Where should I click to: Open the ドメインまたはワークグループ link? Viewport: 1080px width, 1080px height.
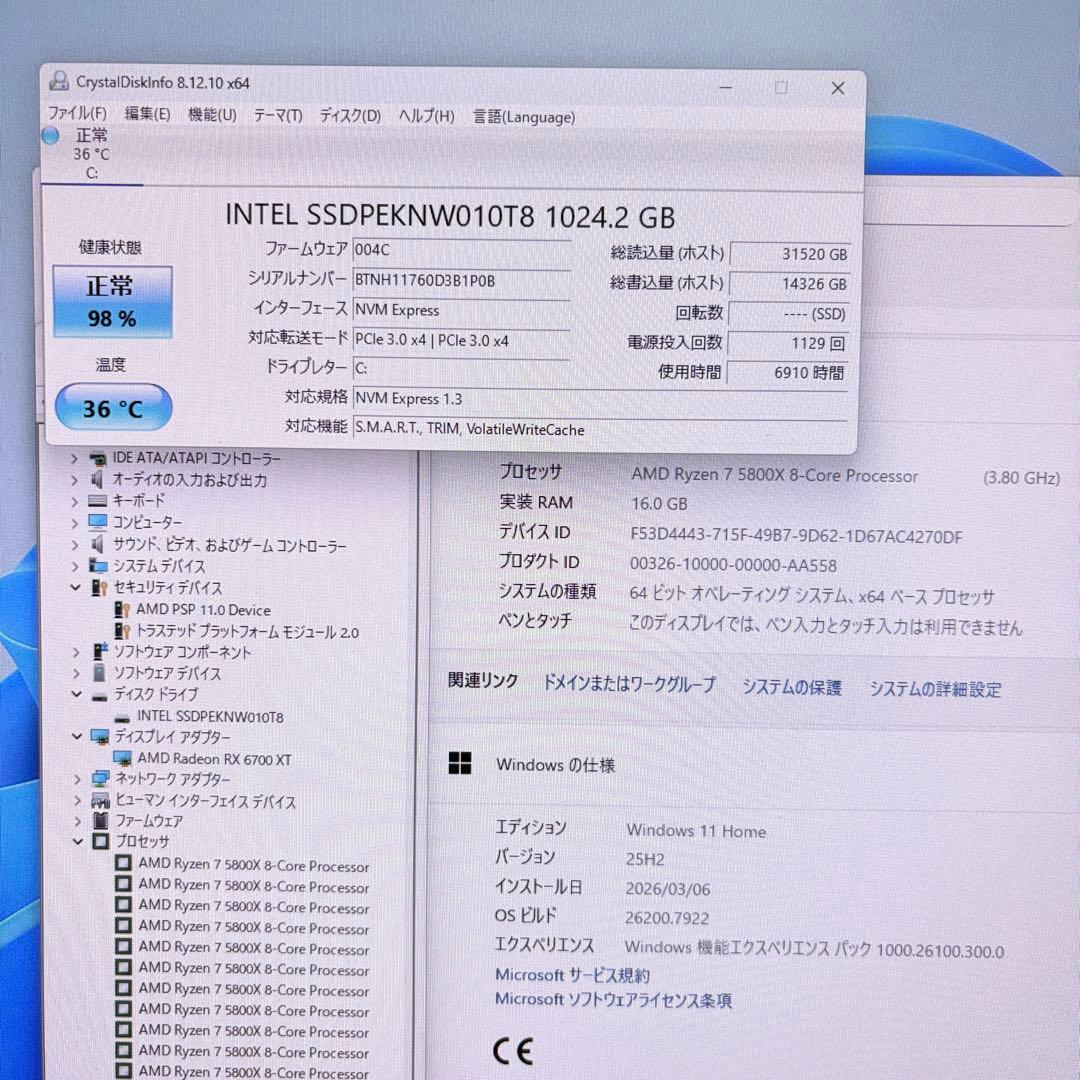click(629, 684)
